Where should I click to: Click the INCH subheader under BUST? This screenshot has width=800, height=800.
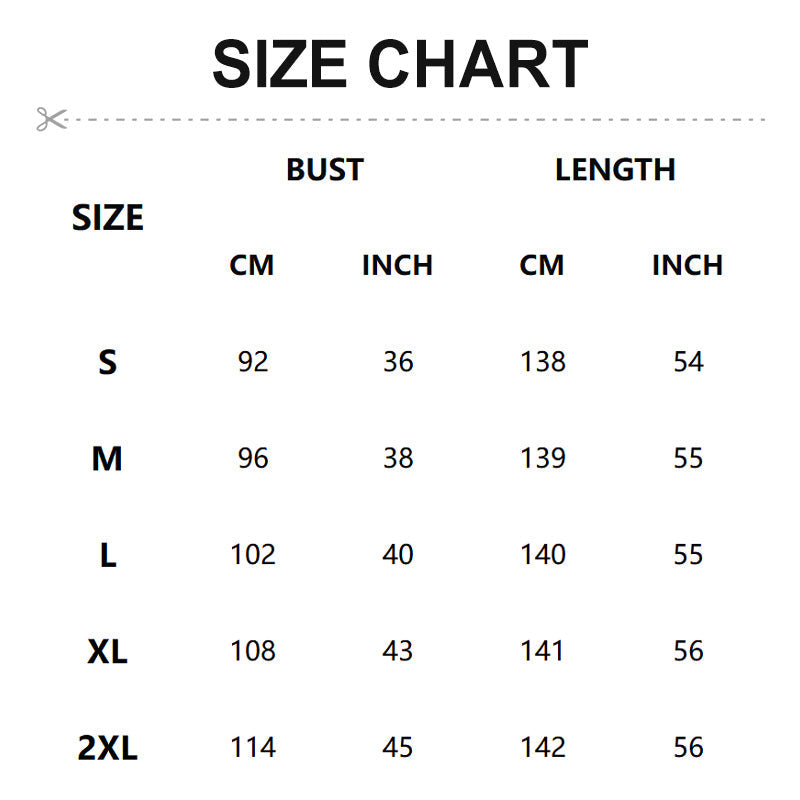397,266
